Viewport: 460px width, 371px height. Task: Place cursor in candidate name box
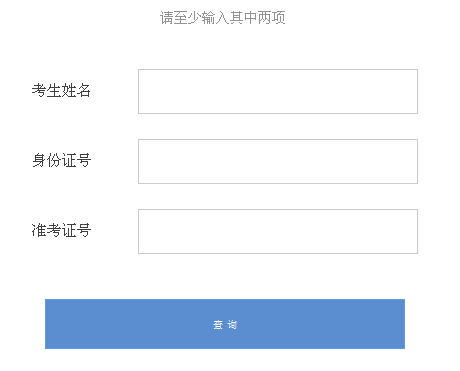tap(278, 91)
